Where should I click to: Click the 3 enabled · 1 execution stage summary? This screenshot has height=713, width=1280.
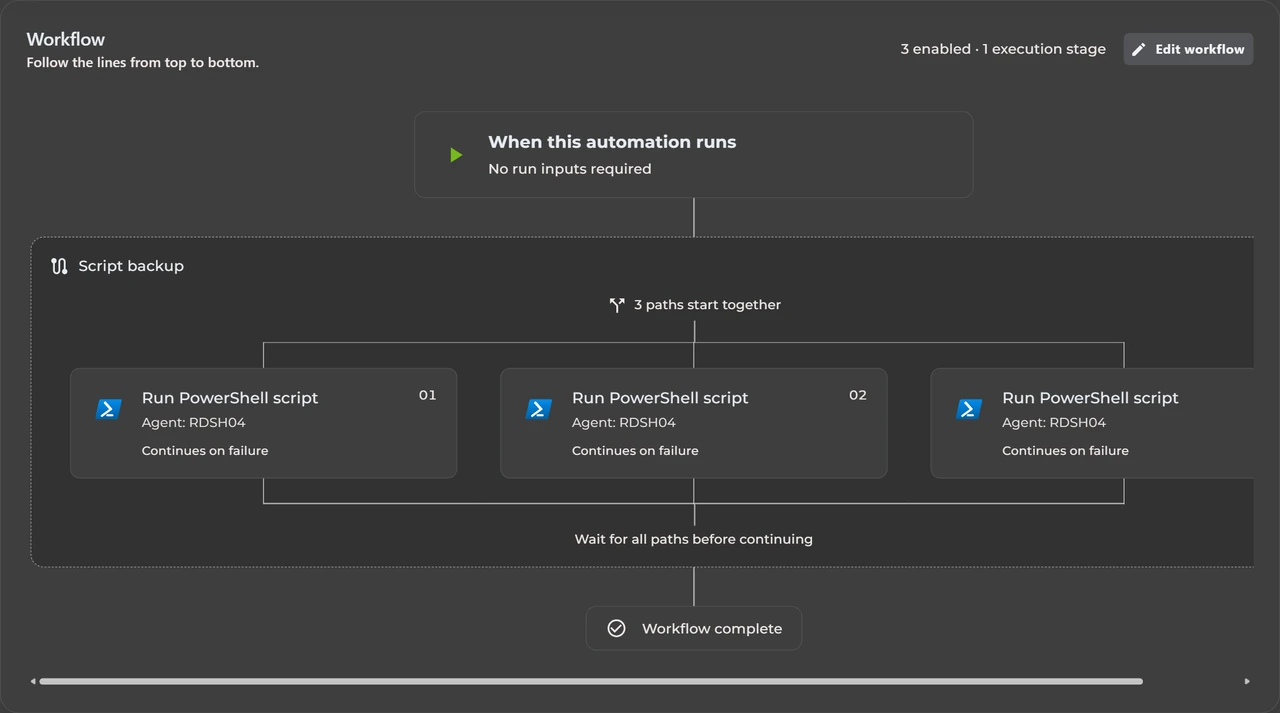pyautogui.click(x=1003, y=49)
